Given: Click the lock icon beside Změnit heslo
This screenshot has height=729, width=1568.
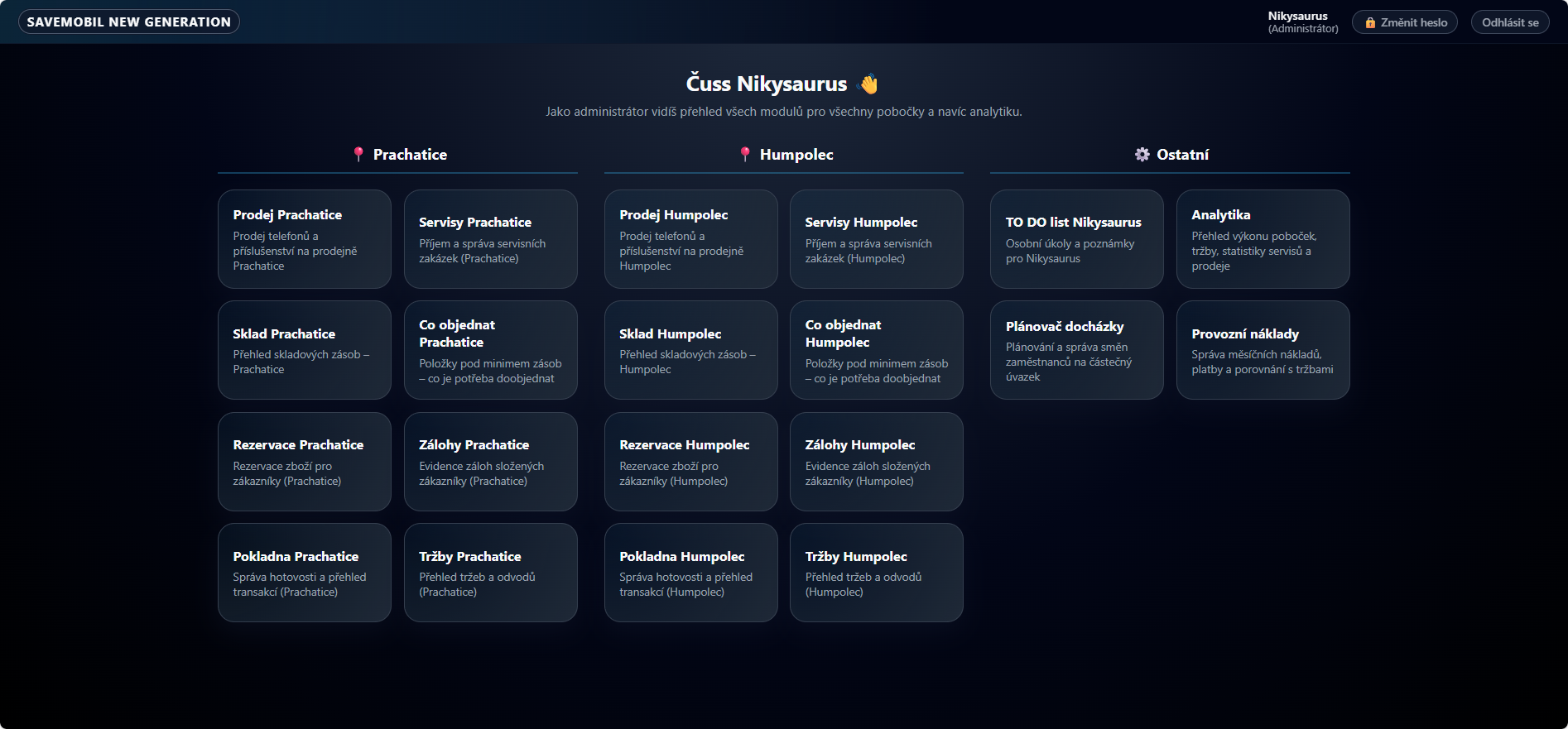Looking at the screenshot, I should click(x=1370, y=23).
